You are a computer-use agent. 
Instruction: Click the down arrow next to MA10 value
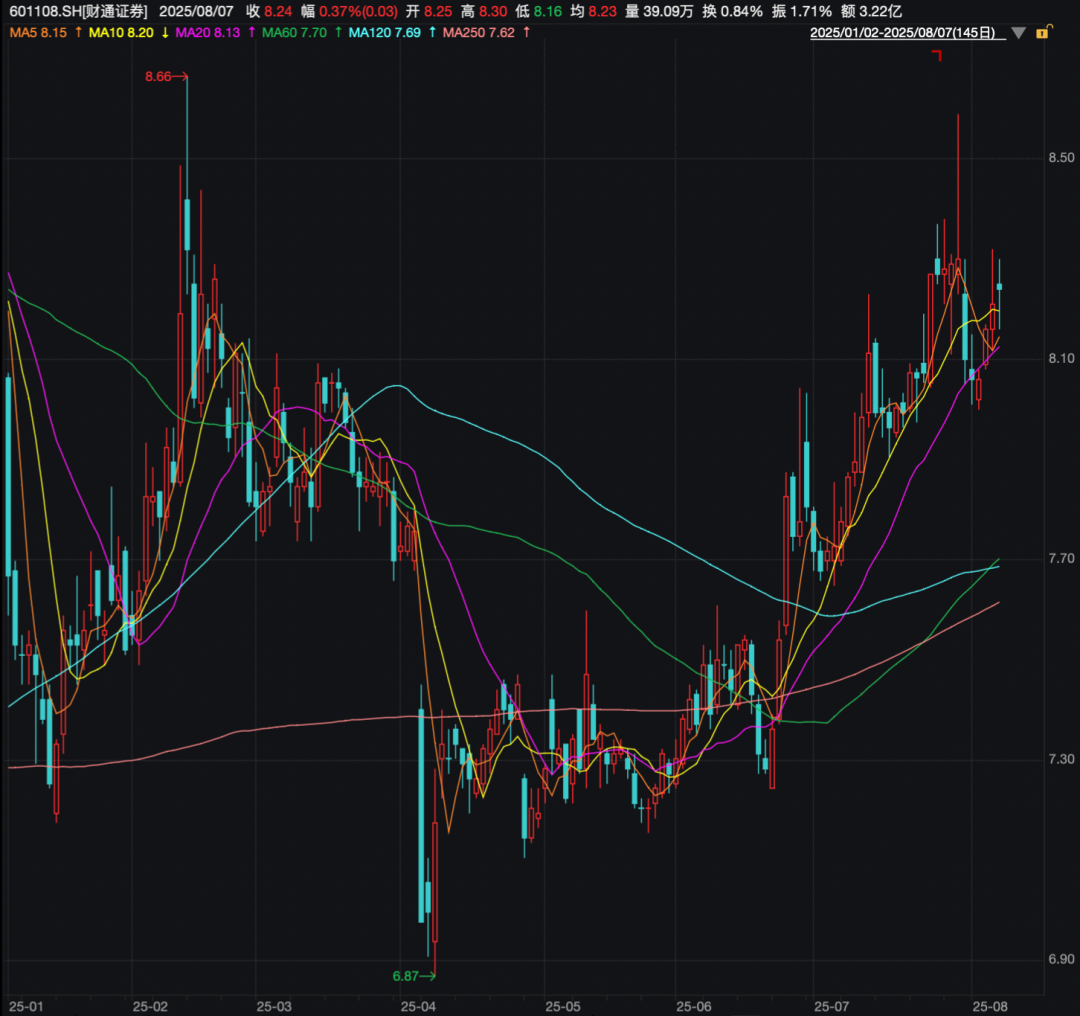(164, 33)
